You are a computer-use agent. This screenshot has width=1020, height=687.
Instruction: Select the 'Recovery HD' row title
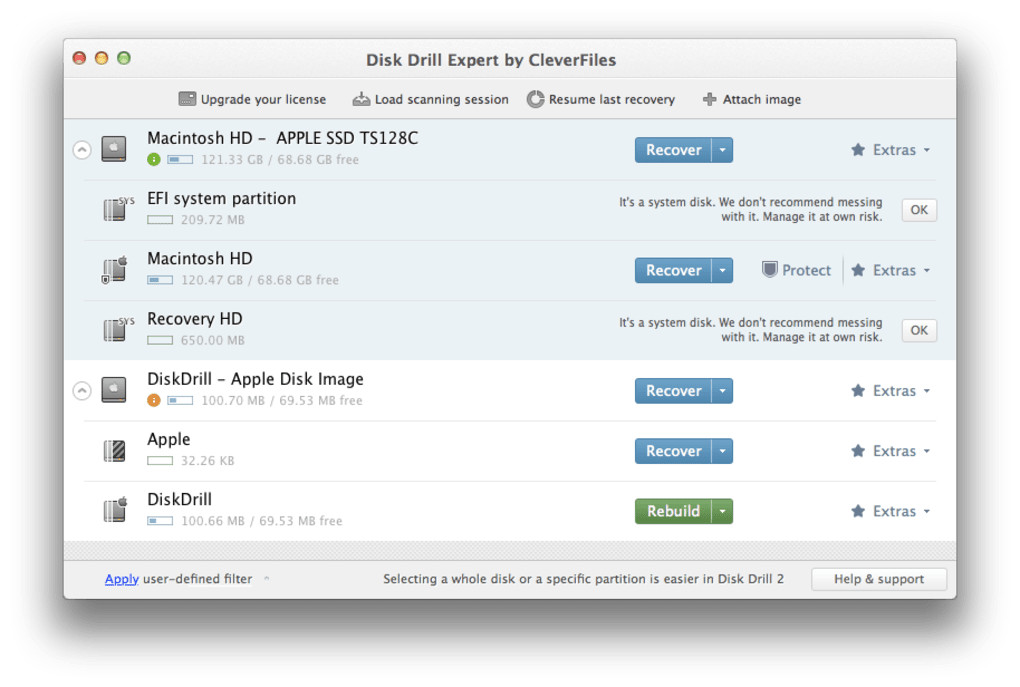pos(195,319)
